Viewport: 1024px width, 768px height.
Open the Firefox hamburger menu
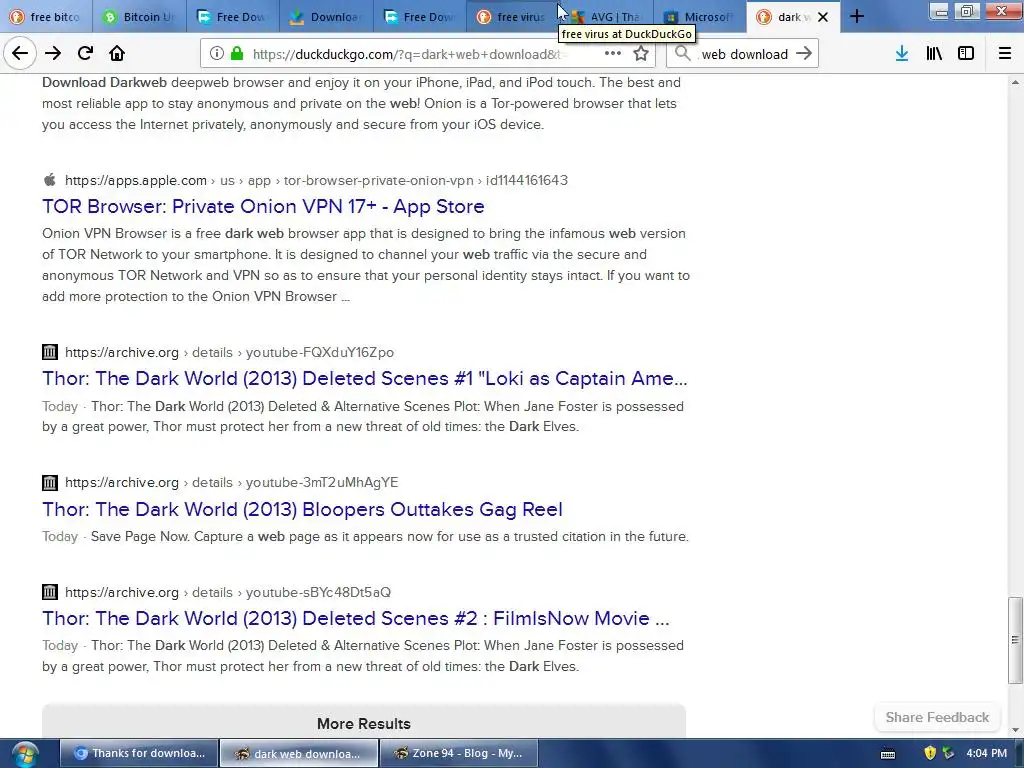click(x=1005, y=54)
